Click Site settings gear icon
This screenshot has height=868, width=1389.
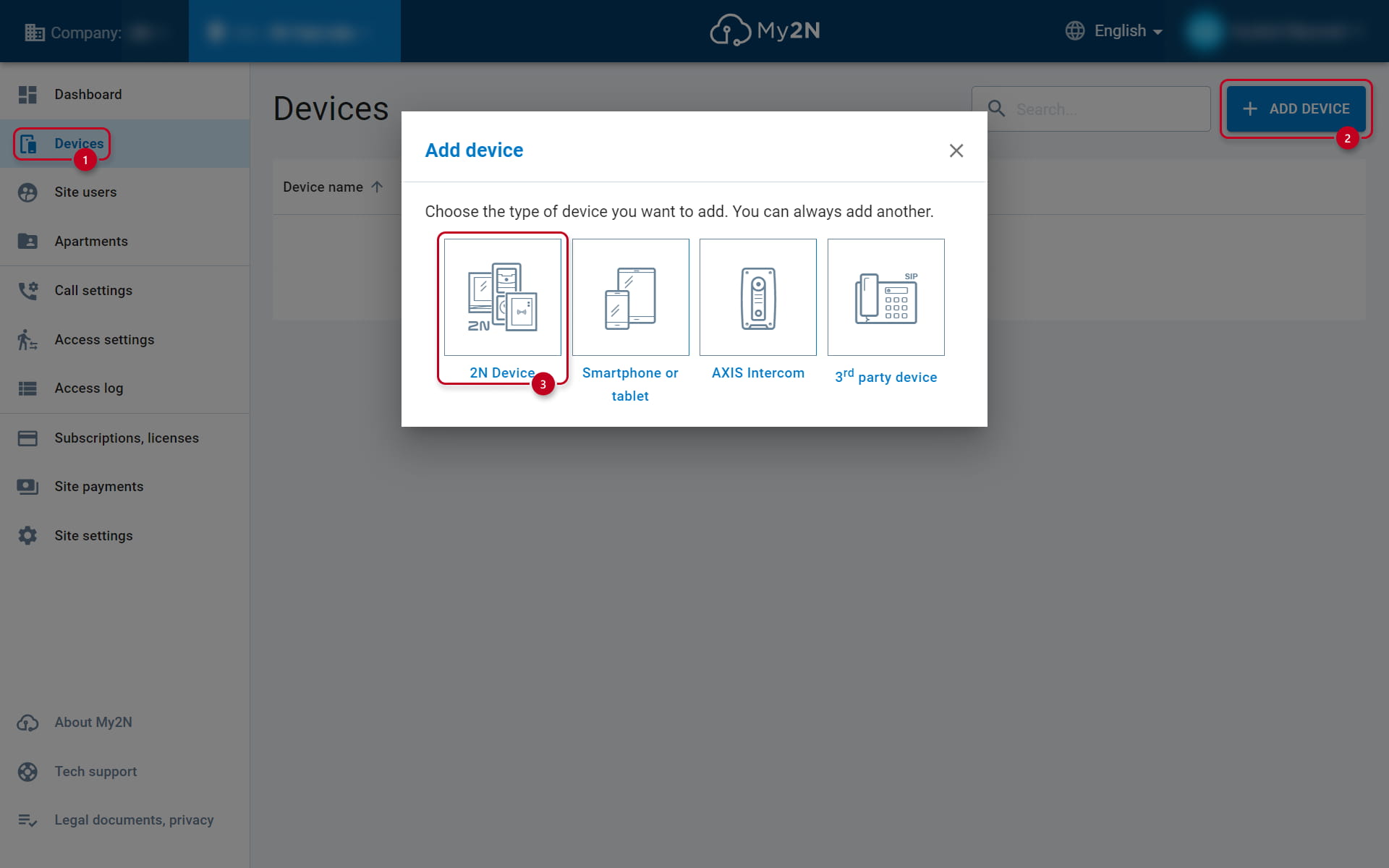pyautogui.click(x=27, y=535)
